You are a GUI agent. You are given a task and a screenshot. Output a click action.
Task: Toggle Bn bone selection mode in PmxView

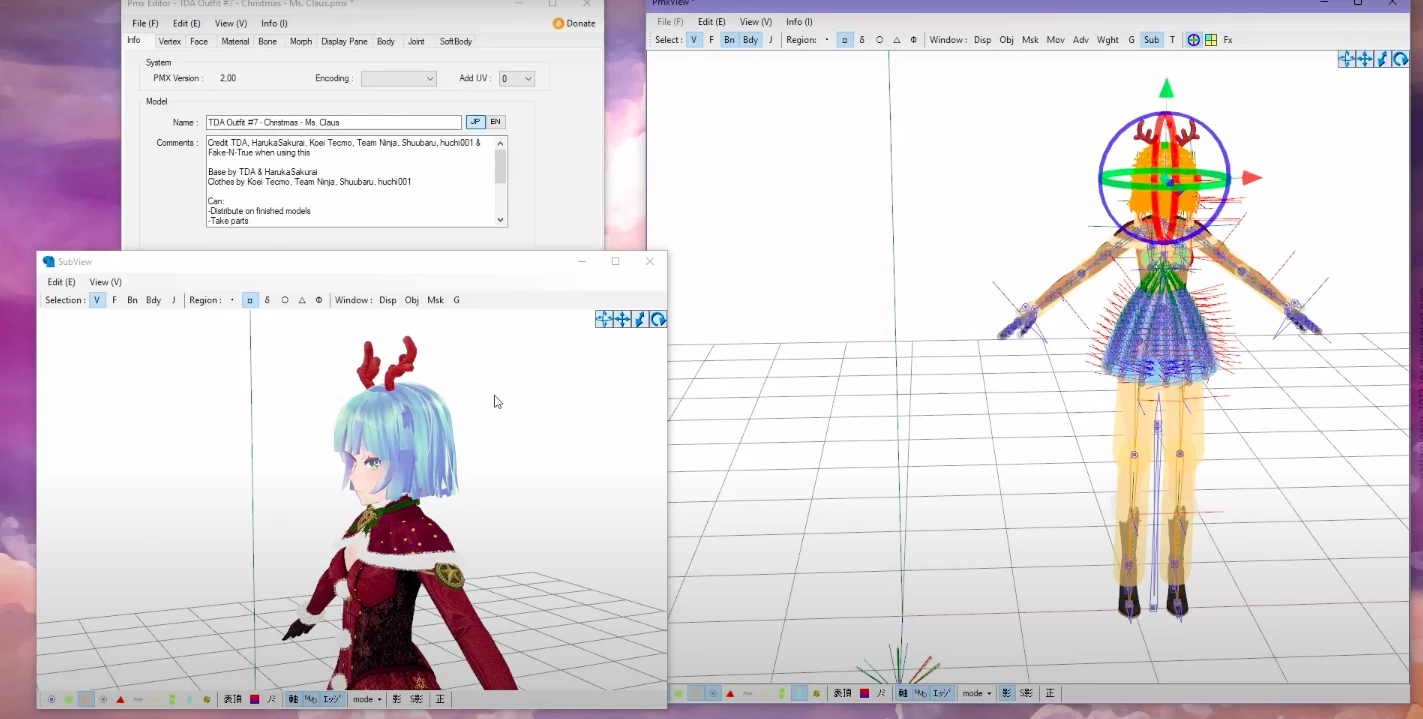pyautogui.click(x=730, y=39)
